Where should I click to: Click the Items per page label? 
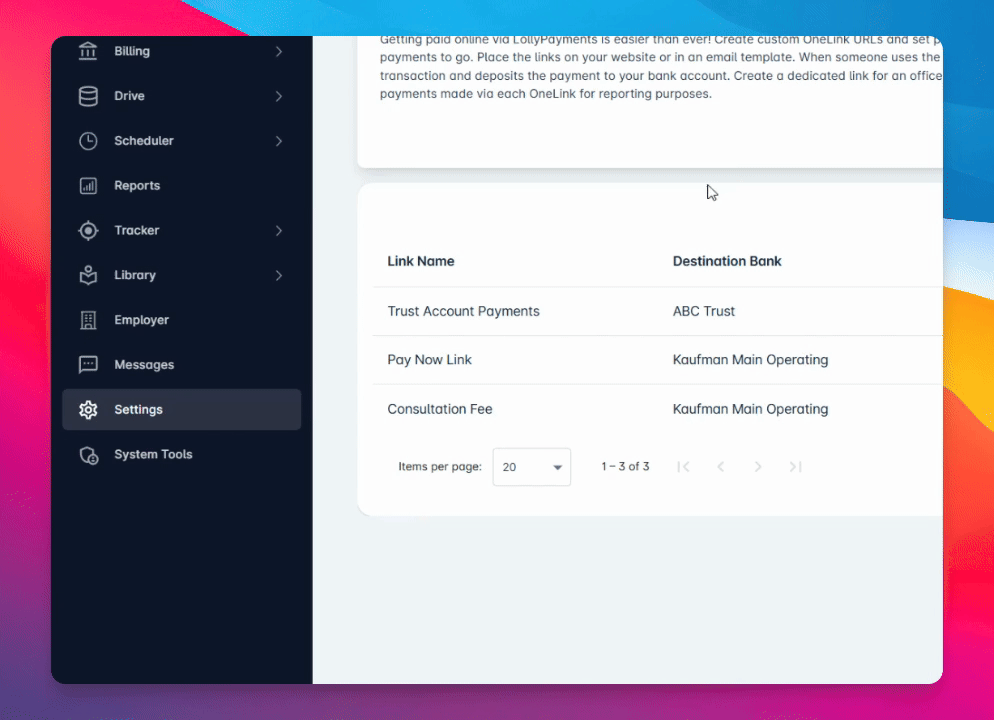[x=440, y=466]
